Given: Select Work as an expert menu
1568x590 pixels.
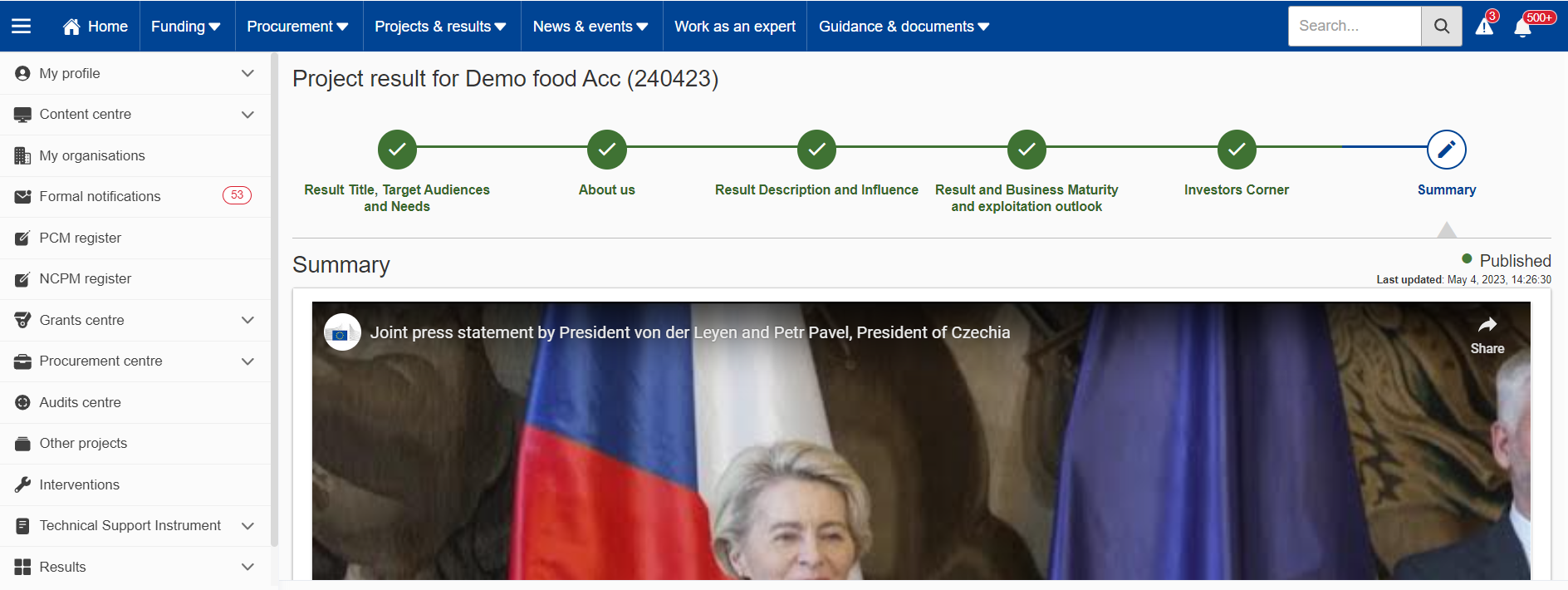Looking at the screenshot, I should coord(735,27).
